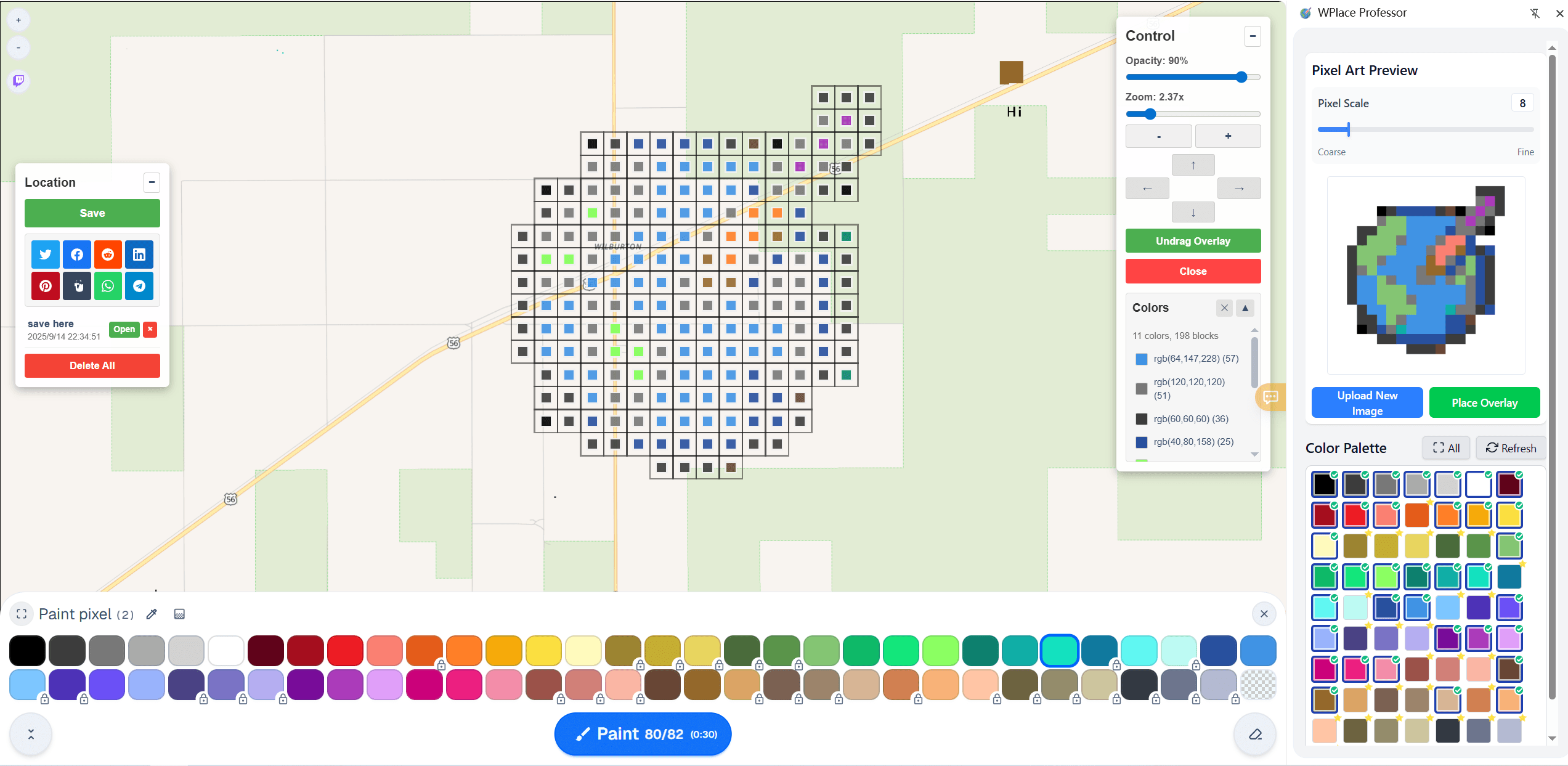Open the Twitch icon on map
1568x766 pixels.
click(18, 80)
